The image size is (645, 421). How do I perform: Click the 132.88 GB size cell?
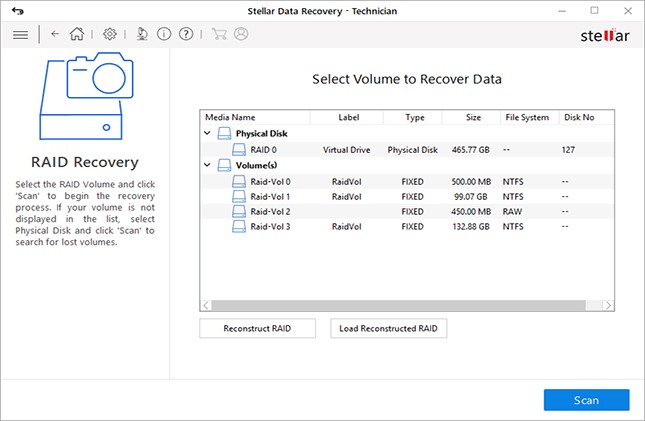(471, 227)
